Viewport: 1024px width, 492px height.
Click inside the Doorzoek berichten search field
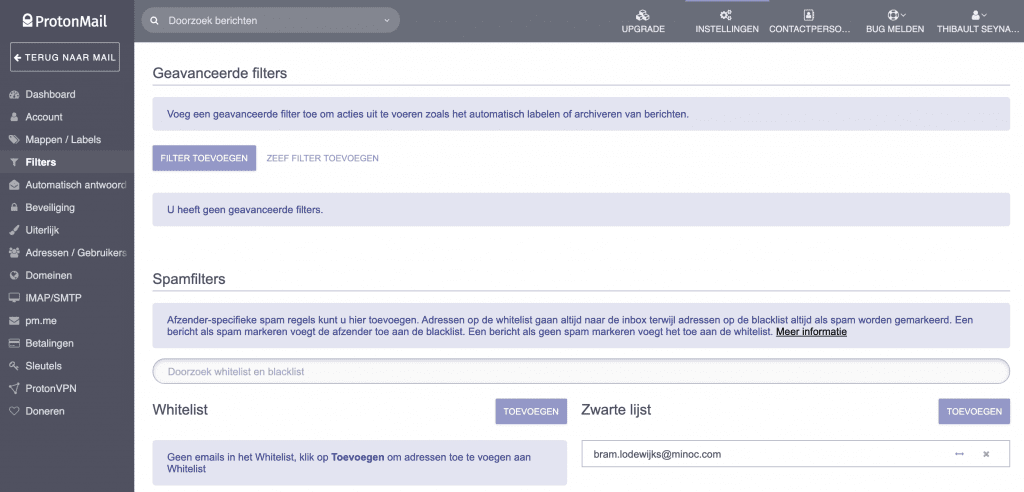(x=270, y=20)
